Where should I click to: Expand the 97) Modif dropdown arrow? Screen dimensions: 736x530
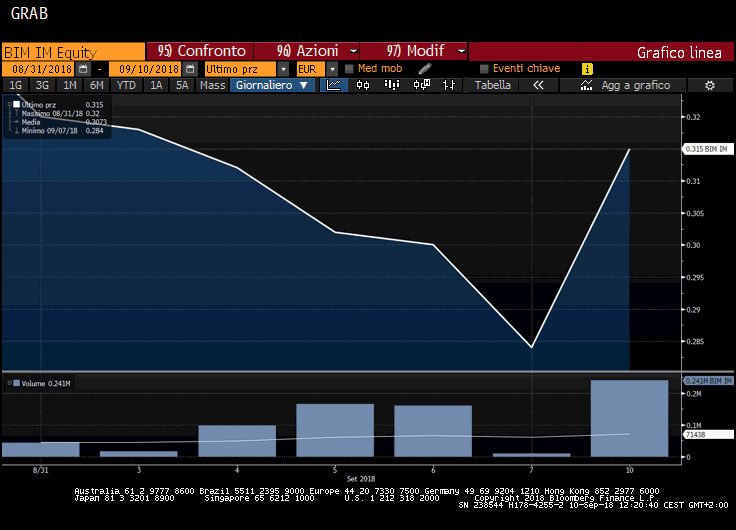click(x=461, y=51)
